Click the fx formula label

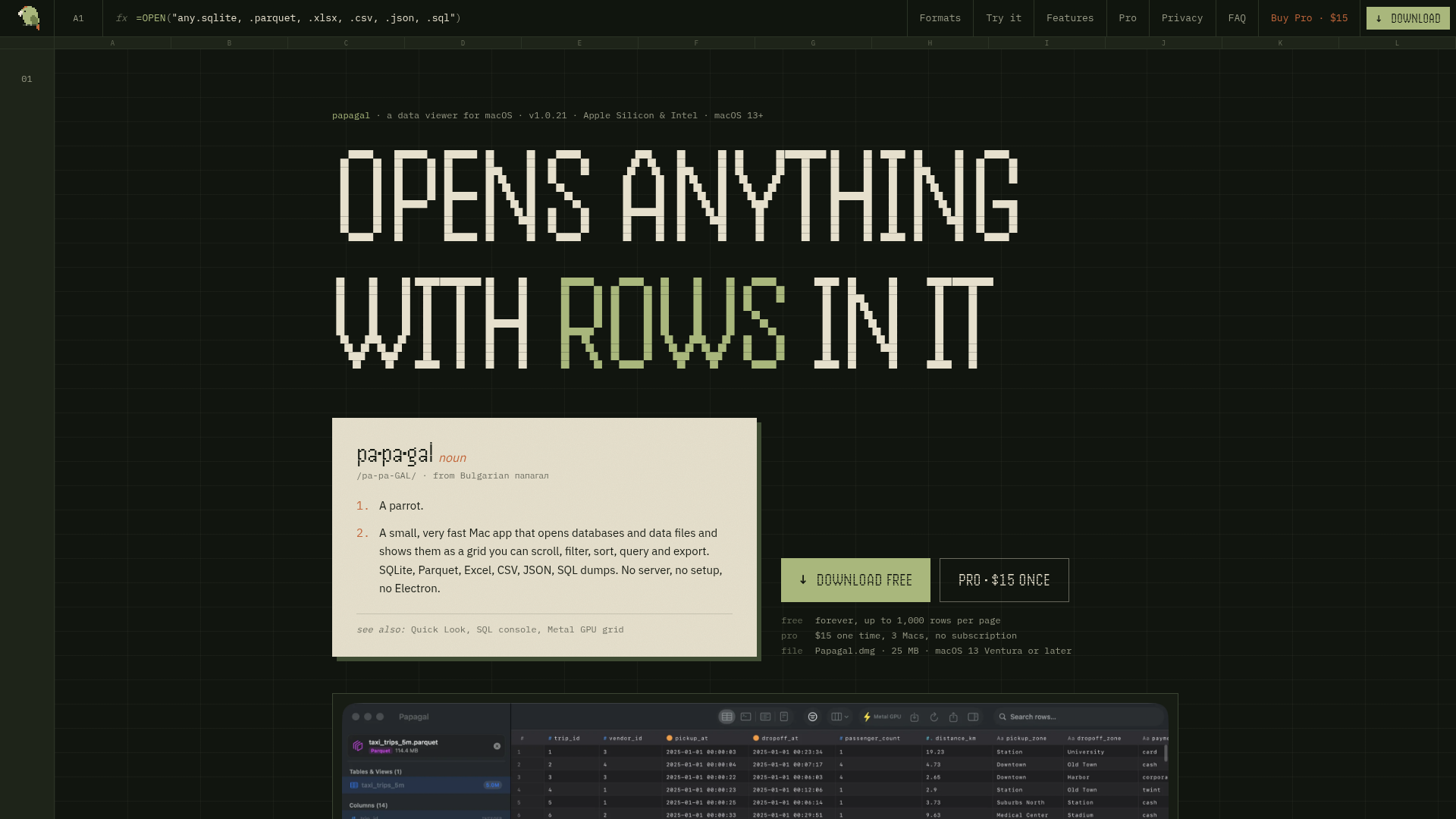coord(121,18)
